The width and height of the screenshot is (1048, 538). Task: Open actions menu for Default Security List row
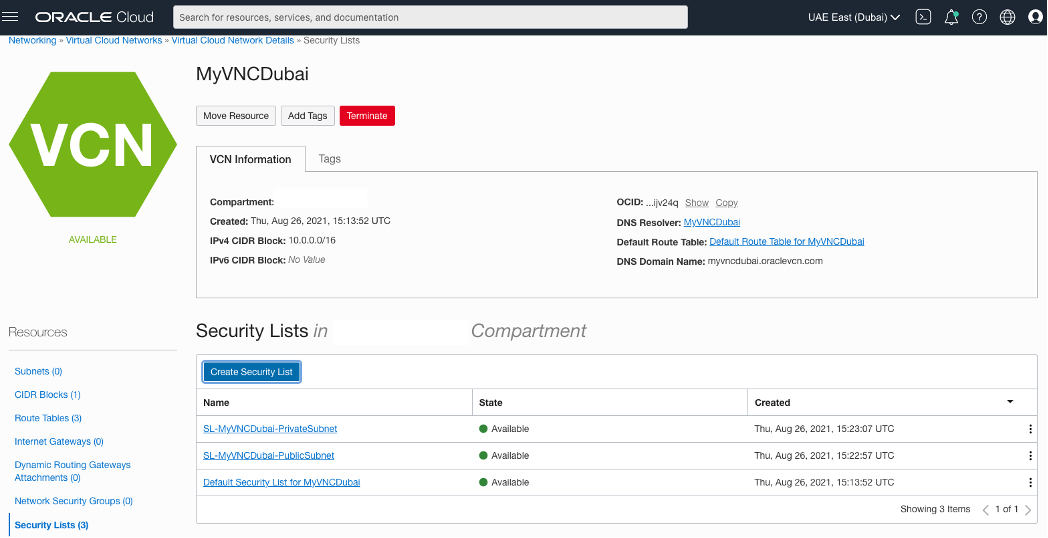1030,483
